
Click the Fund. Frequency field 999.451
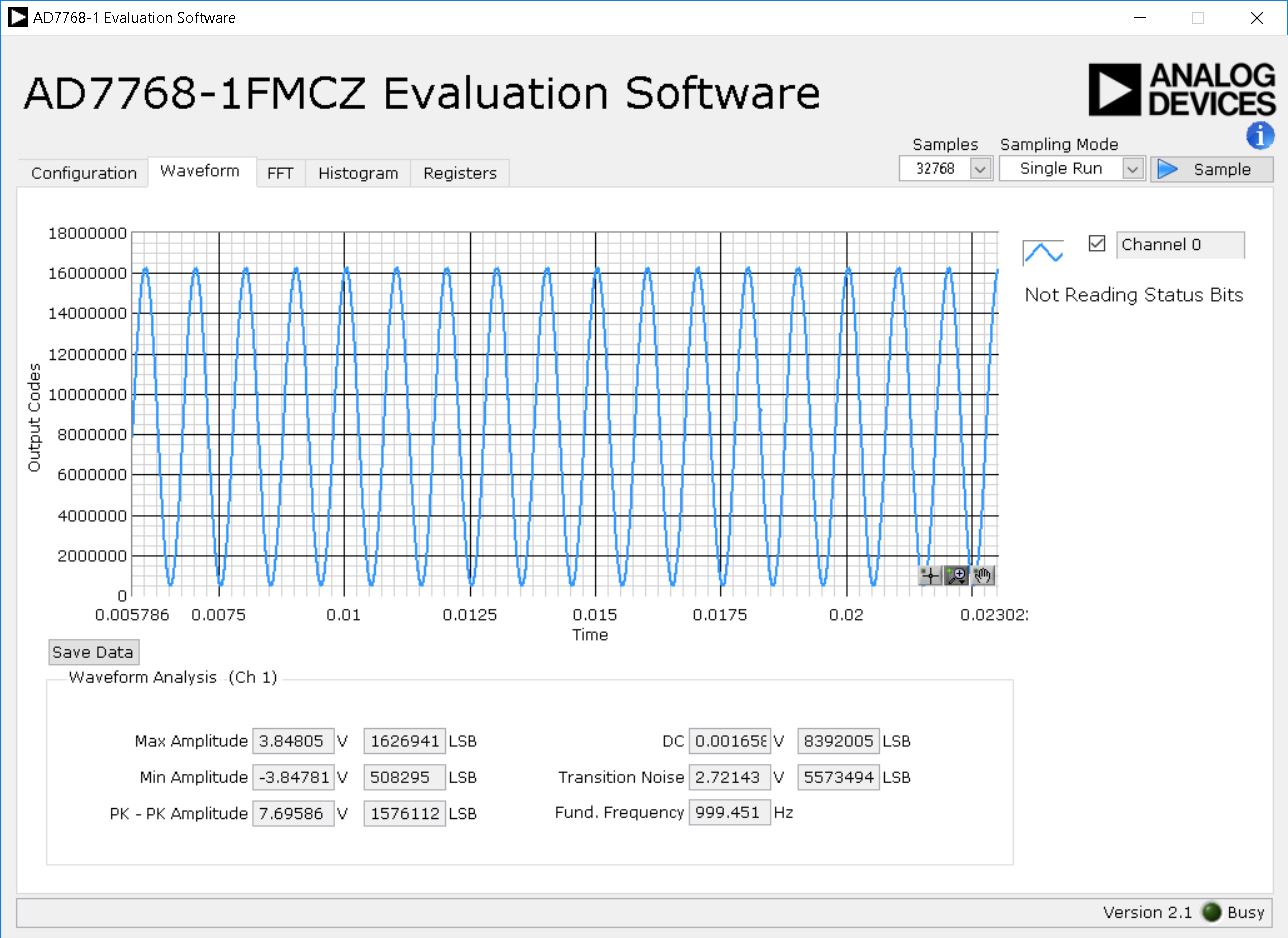[729, 812]
